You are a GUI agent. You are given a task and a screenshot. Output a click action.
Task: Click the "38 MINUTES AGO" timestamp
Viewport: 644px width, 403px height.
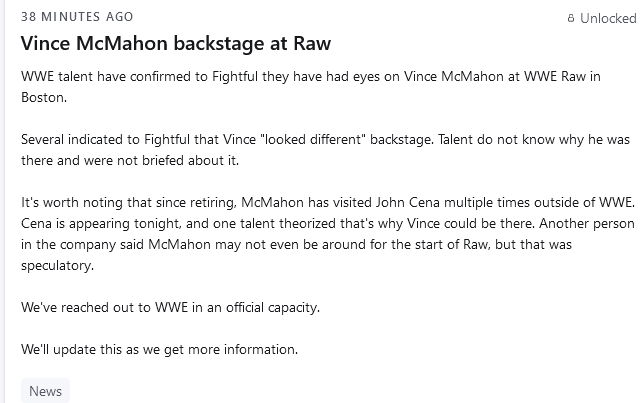77,17
